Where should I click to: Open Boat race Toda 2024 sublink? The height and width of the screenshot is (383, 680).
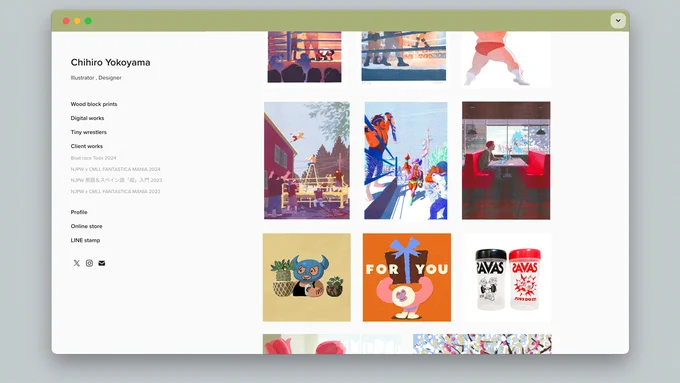93,158
